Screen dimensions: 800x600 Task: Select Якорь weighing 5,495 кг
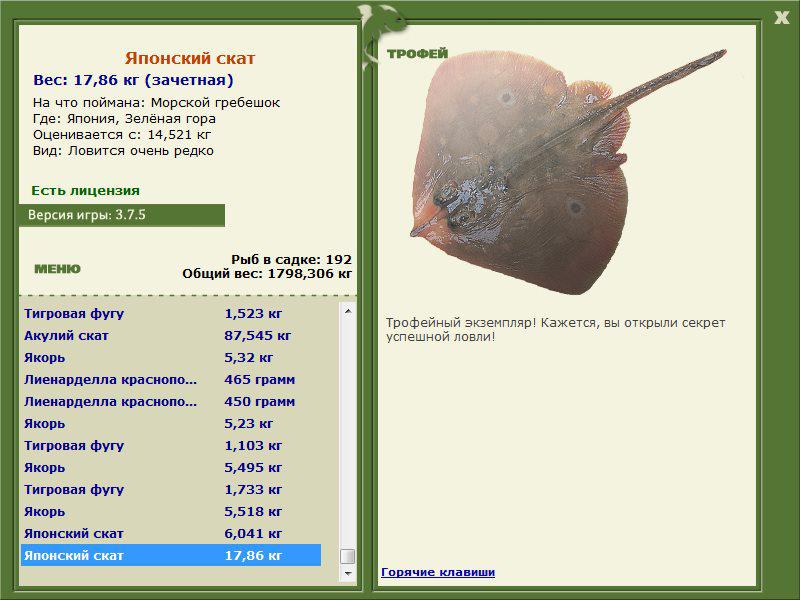click(171, 467)
